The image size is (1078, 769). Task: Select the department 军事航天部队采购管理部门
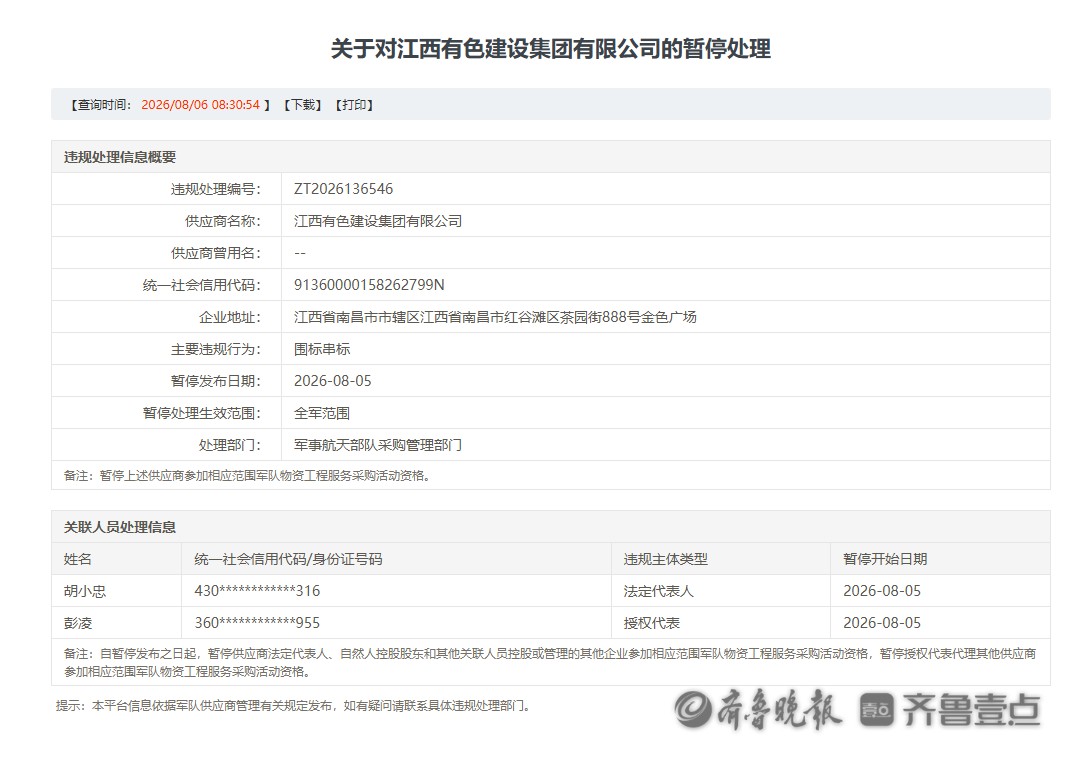point(377,445)
